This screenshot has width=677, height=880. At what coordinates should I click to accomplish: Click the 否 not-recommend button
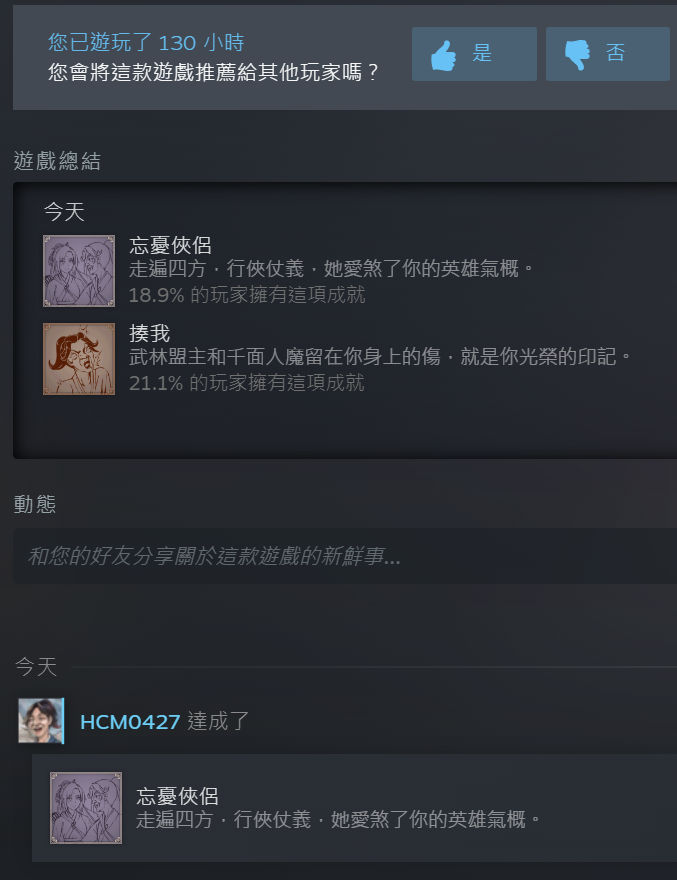click(608, 54)
